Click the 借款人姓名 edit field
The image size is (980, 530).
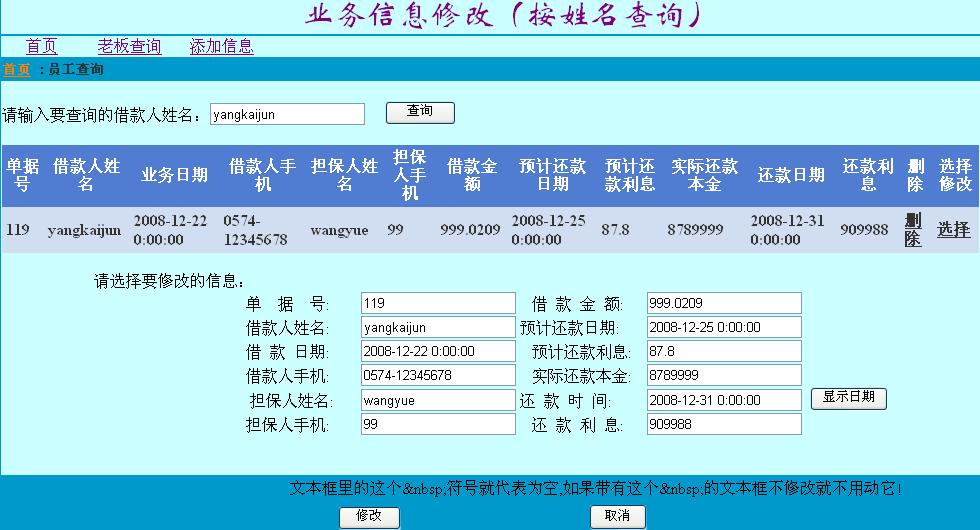(437, 327)
